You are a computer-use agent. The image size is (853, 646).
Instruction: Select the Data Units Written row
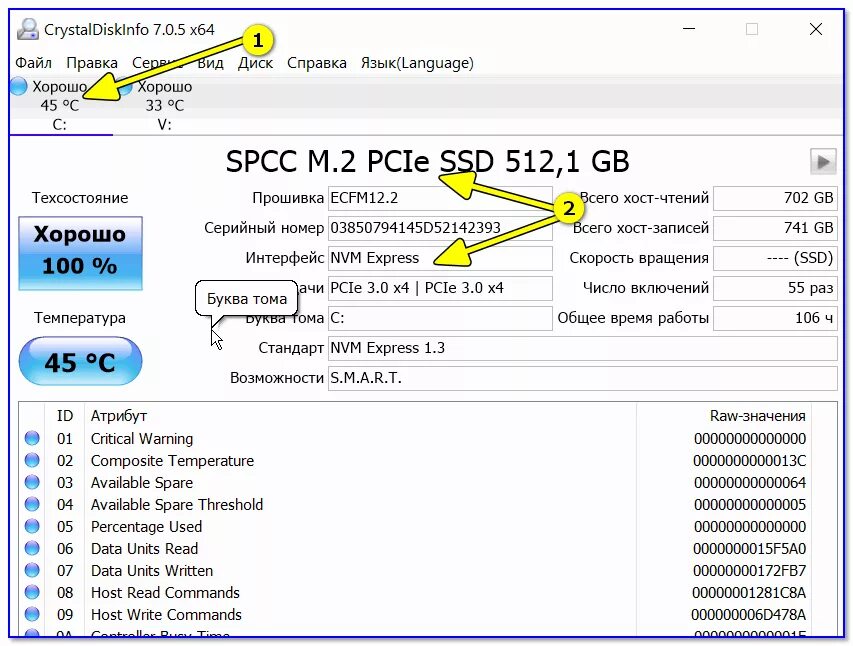tap(415, 570)
